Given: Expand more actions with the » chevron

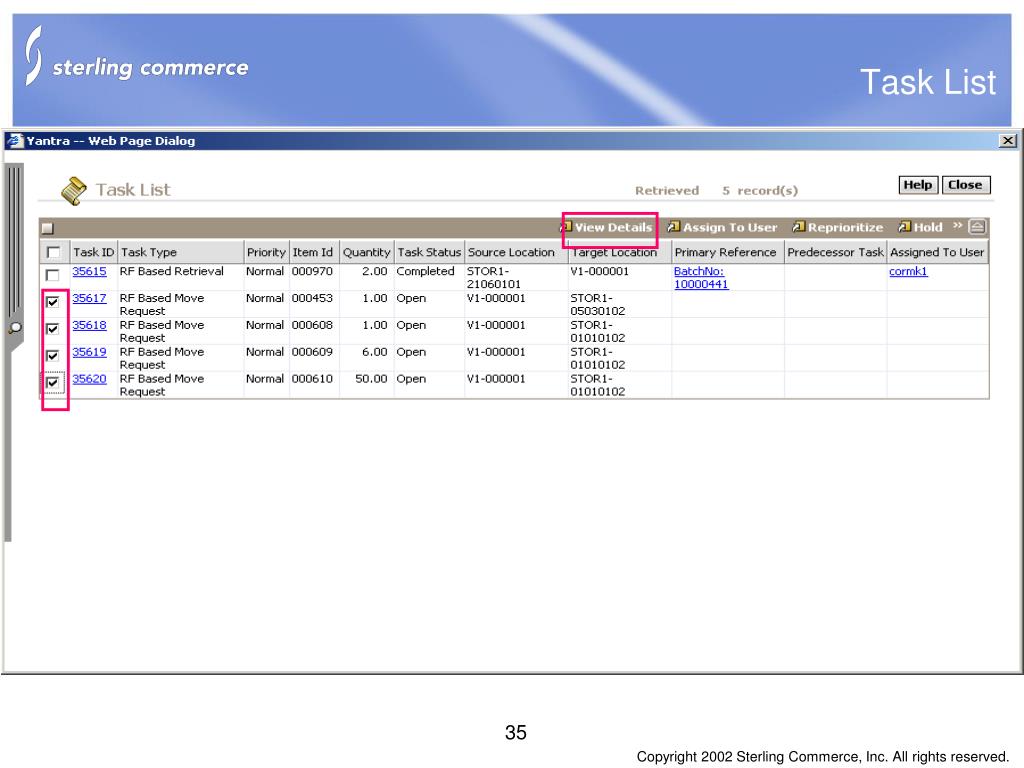Looking at the screenshot, I should (957, 225).
